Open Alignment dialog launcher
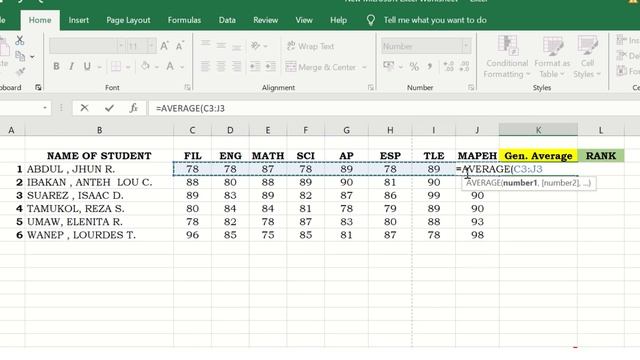640x360 pixels. click(371, 87)
